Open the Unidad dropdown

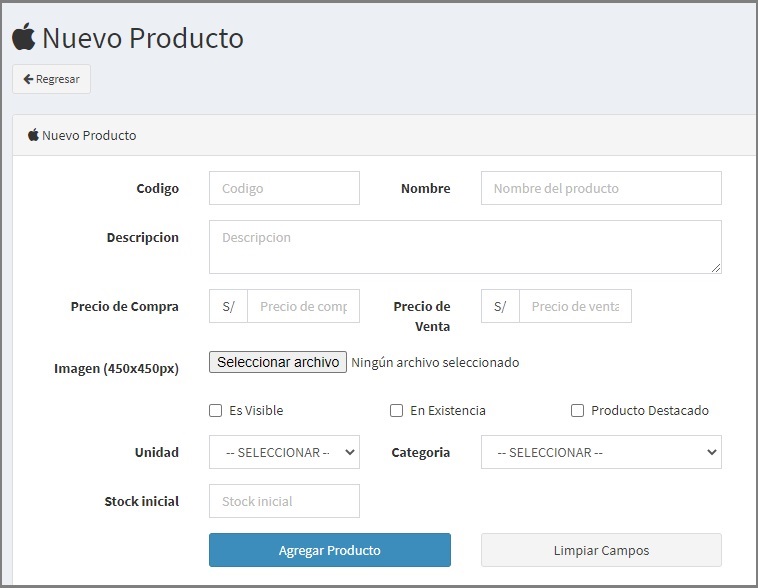click(284, 452)
